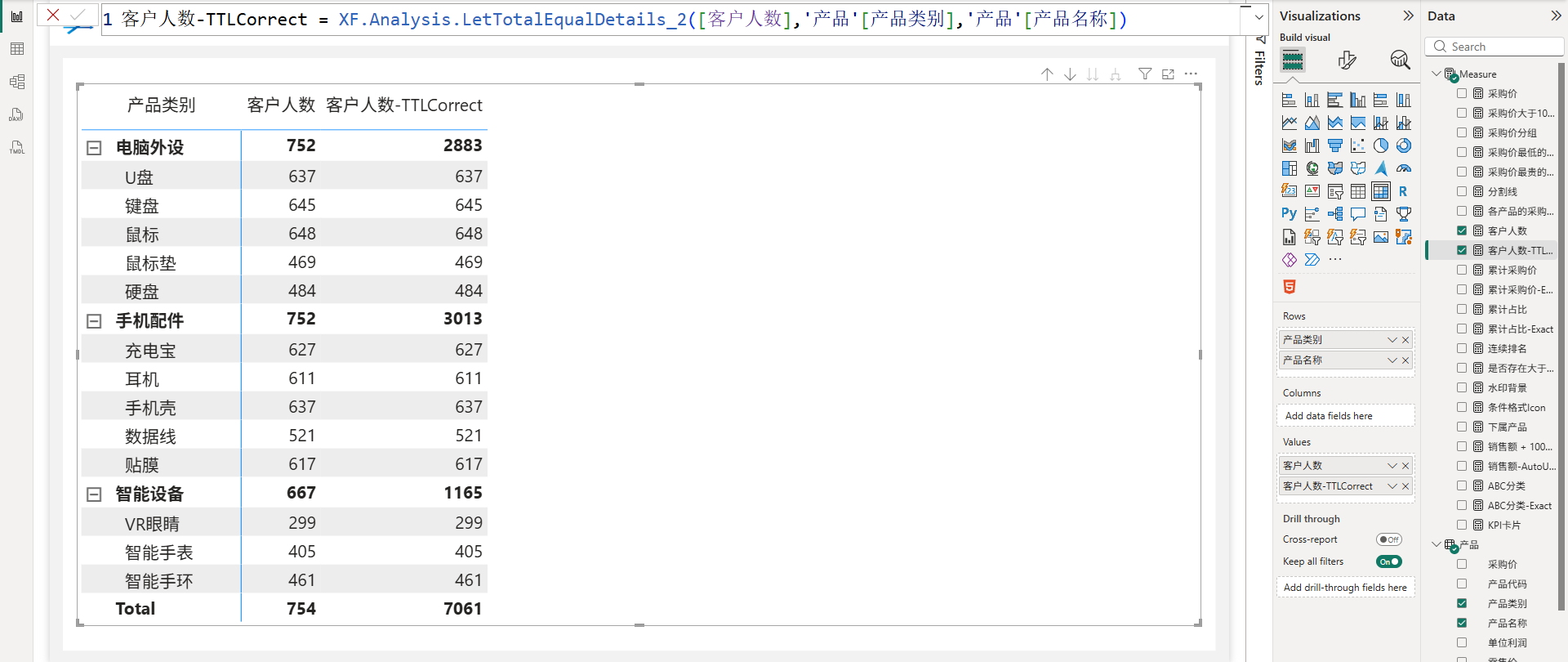The height and width of the screenshot is (662, 1568).
Task: Open the Analytics magnifier pane icon
Action: pos(1400,60)
